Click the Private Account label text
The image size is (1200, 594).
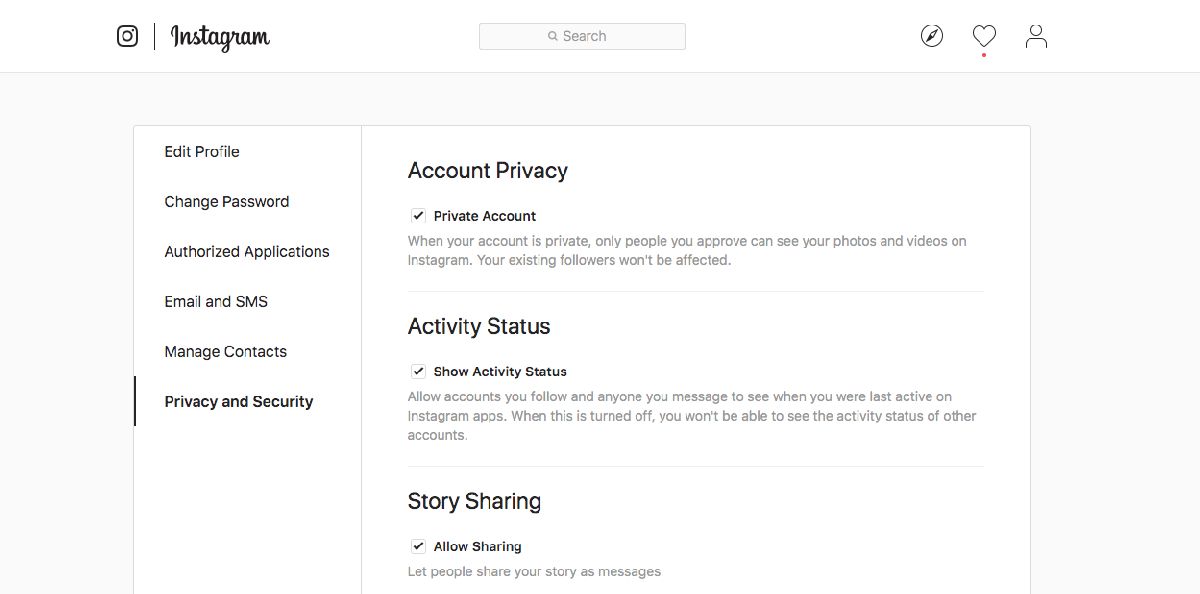[x=485, y=216]
